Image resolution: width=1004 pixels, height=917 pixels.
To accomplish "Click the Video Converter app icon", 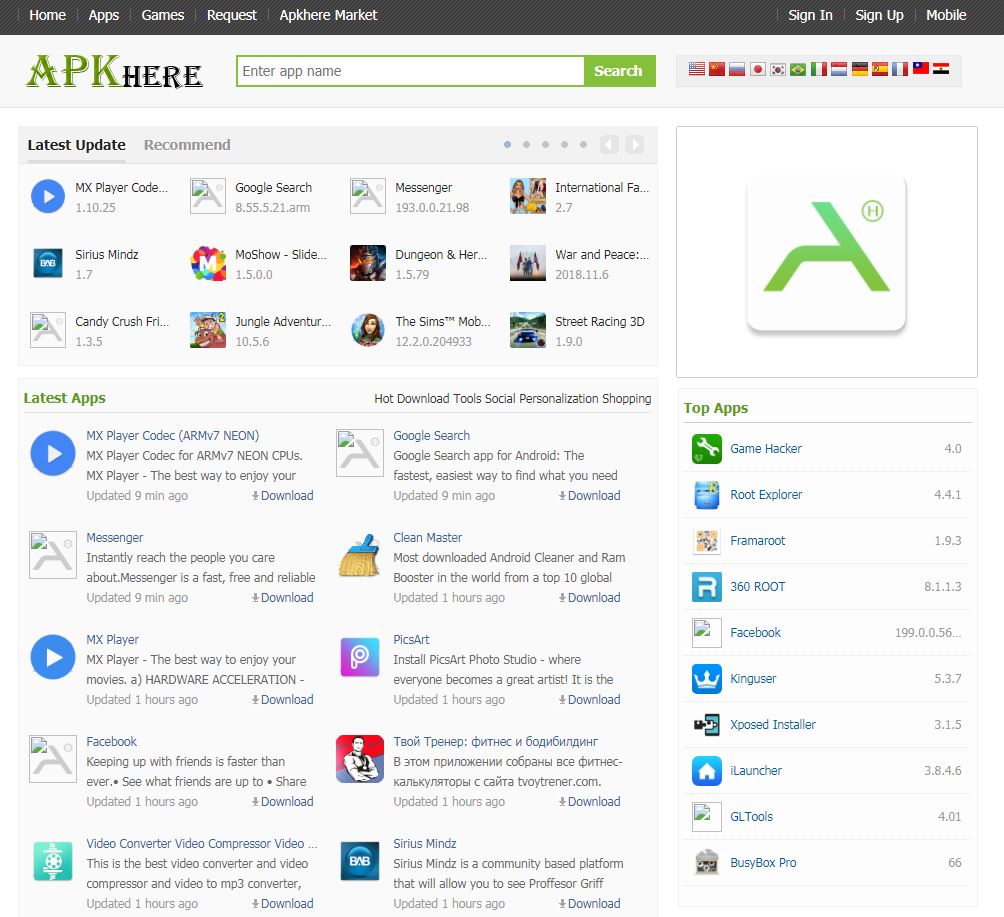I will (52, 861).
